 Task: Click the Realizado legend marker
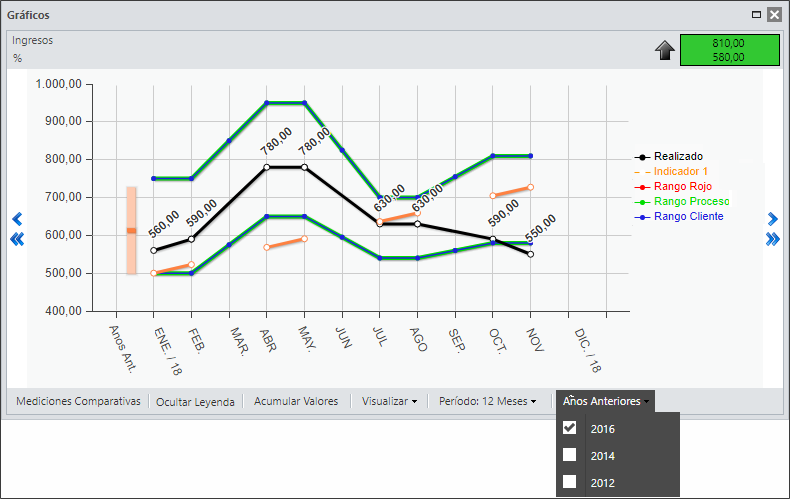(642, 157)
